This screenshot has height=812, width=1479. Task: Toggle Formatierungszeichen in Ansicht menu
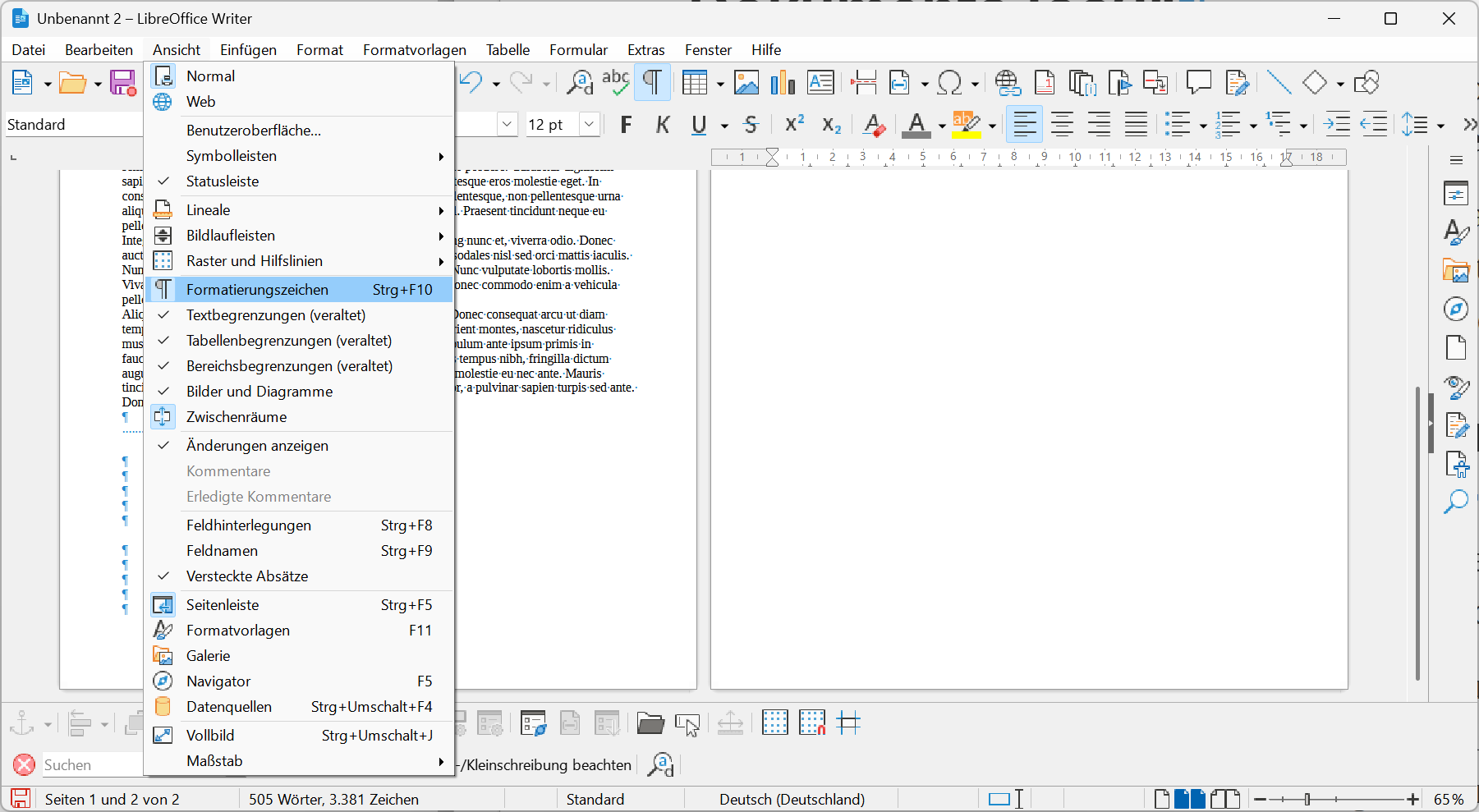pos(299,290)
